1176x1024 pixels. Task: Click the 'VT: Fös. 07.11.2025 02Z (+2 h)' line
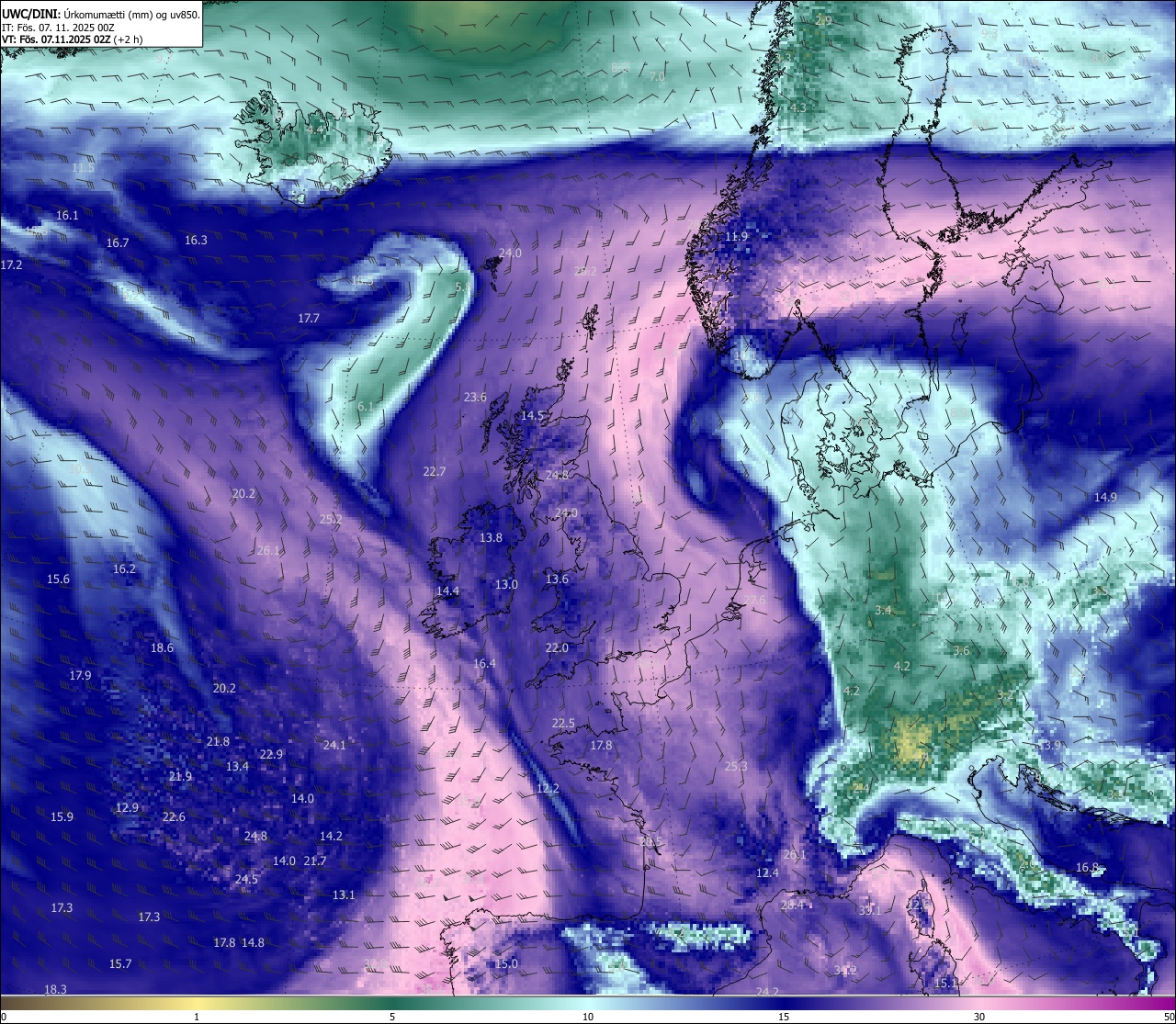[x=72, y=39]
